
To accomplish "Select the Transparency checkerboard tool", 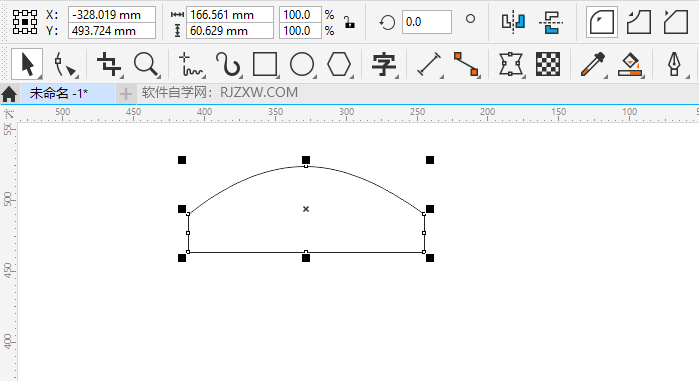I will click(548, 64).
